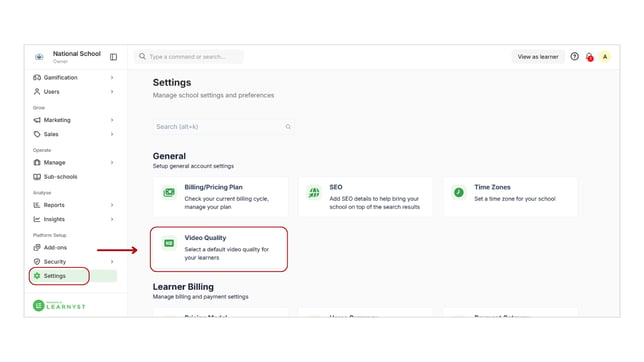Open the Gamification menu item
Image resolution: width=644 pixels, height=362 pixels.
(x=74, y=77)
